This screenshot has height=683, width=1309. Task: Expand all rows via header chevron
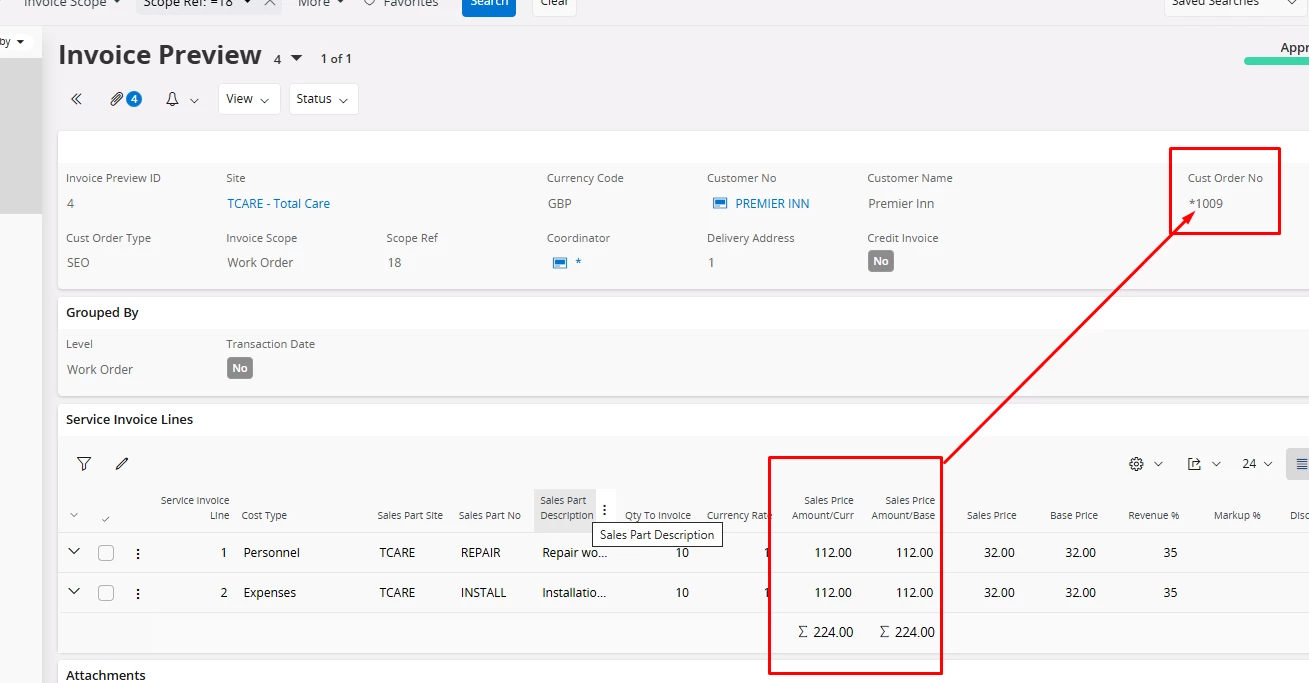pyautogui.click(x=74, y=516)
